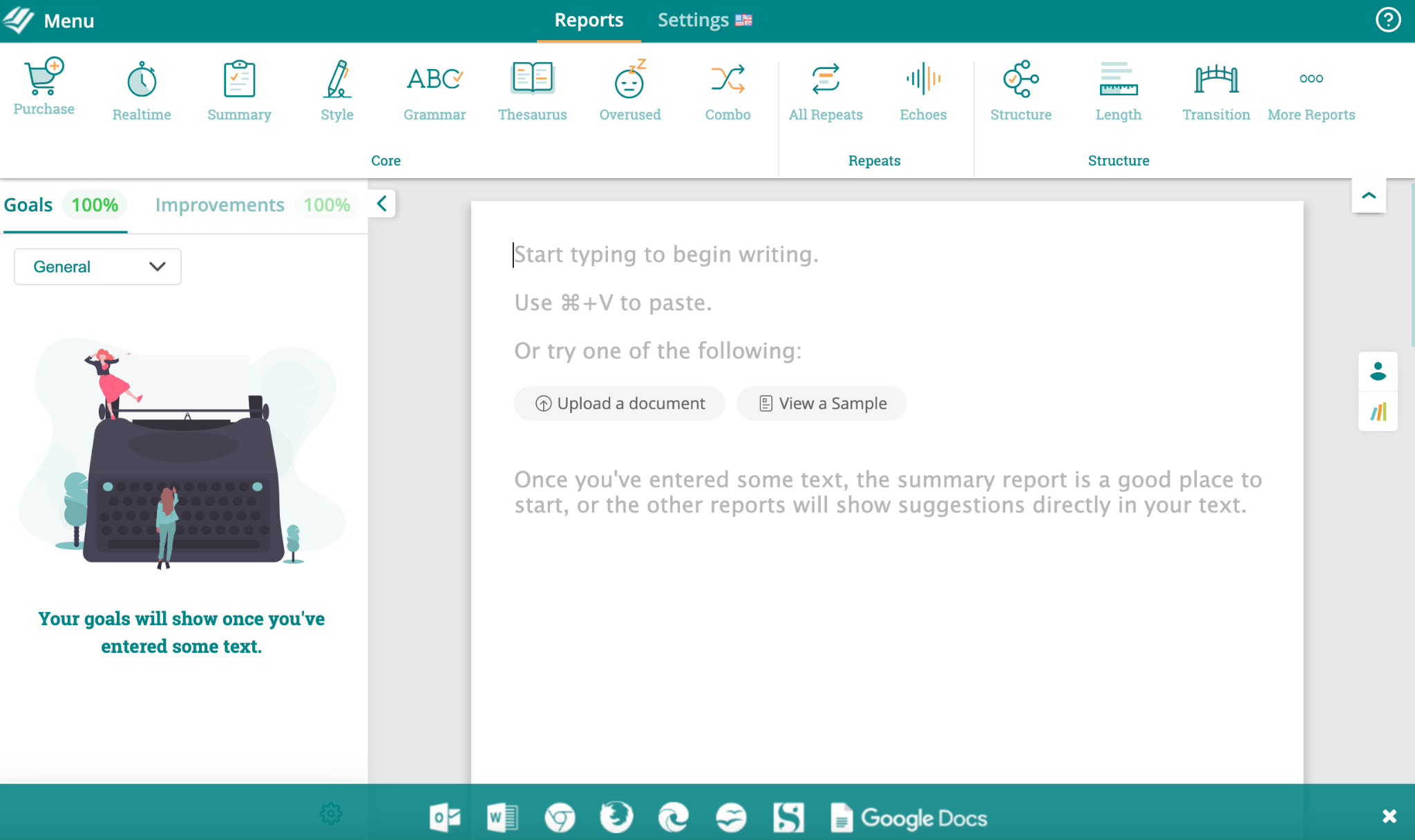Collapse the reports toolbar with up chevron

(1368, 195)
